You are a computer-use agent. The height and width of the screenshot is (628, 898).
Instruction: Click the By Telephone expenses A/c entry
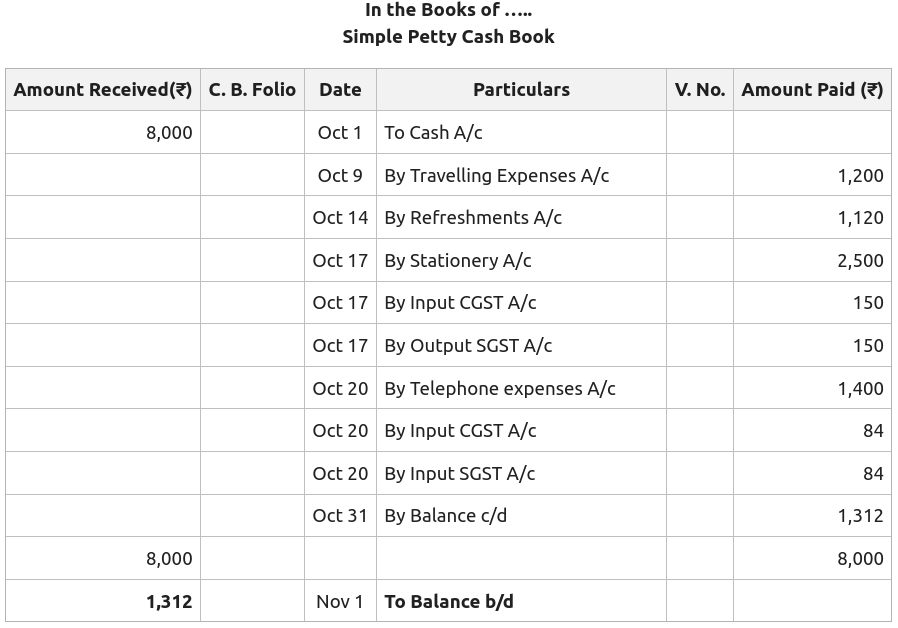(x=500, y=388)
